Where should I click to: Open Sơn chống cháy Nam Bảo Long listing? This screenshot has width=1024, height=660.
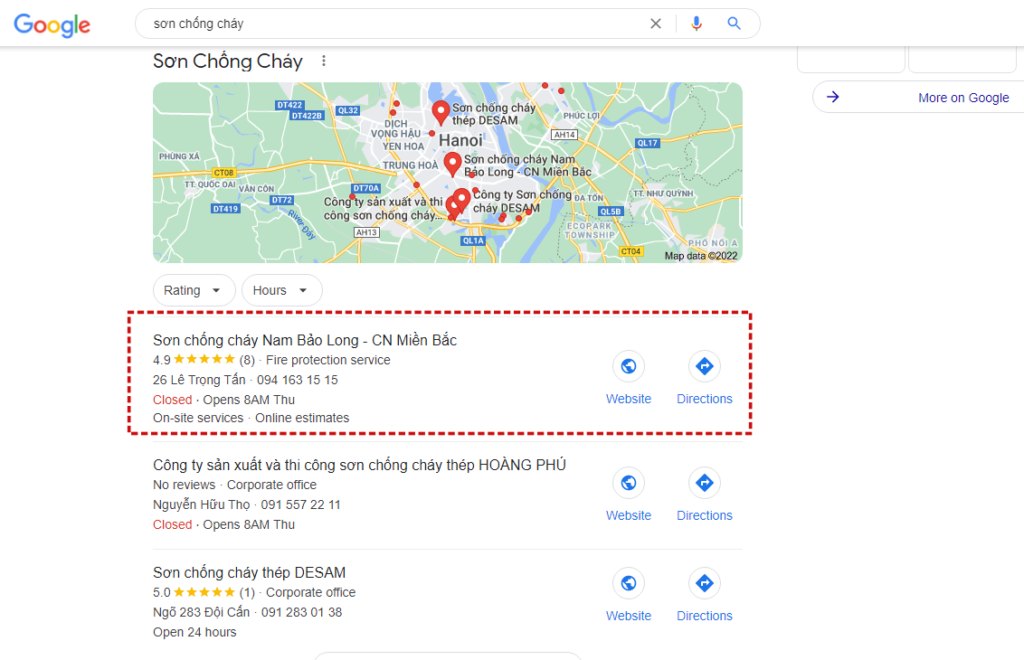304,340
